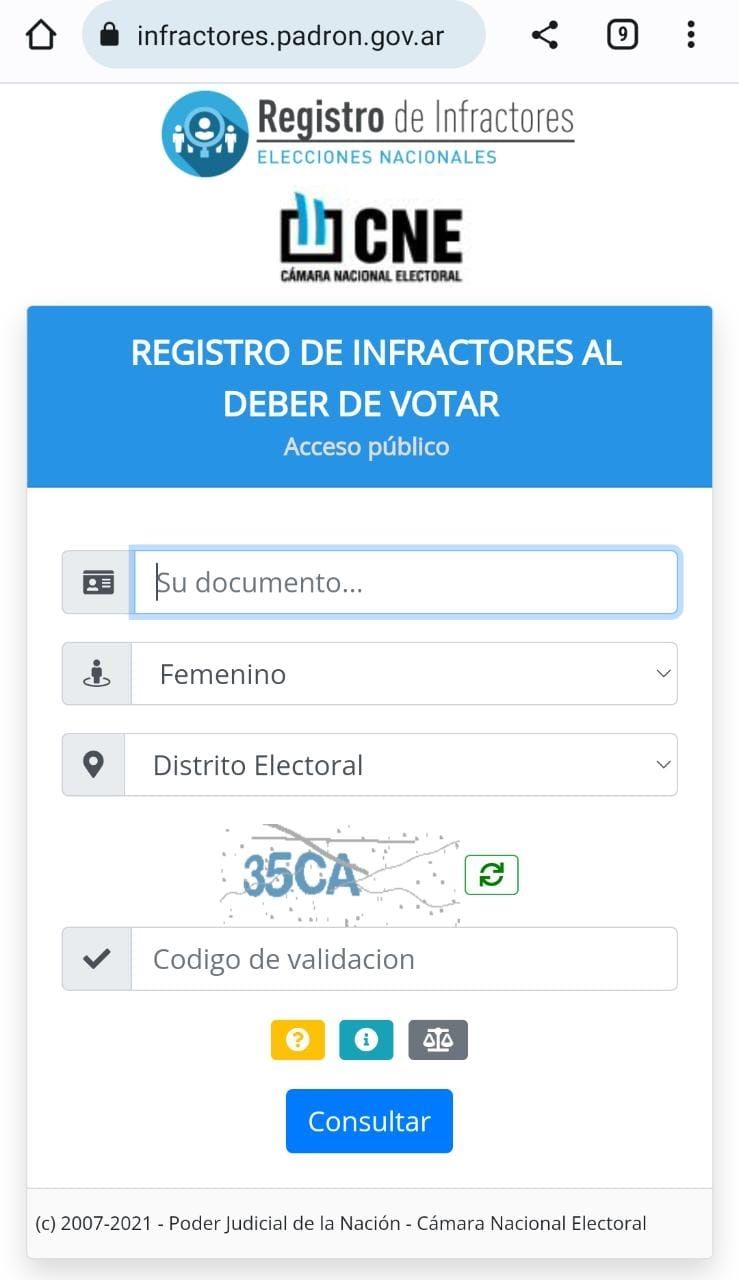Expand the Distrito Electoral dropdown

click(x=400, y=765)
